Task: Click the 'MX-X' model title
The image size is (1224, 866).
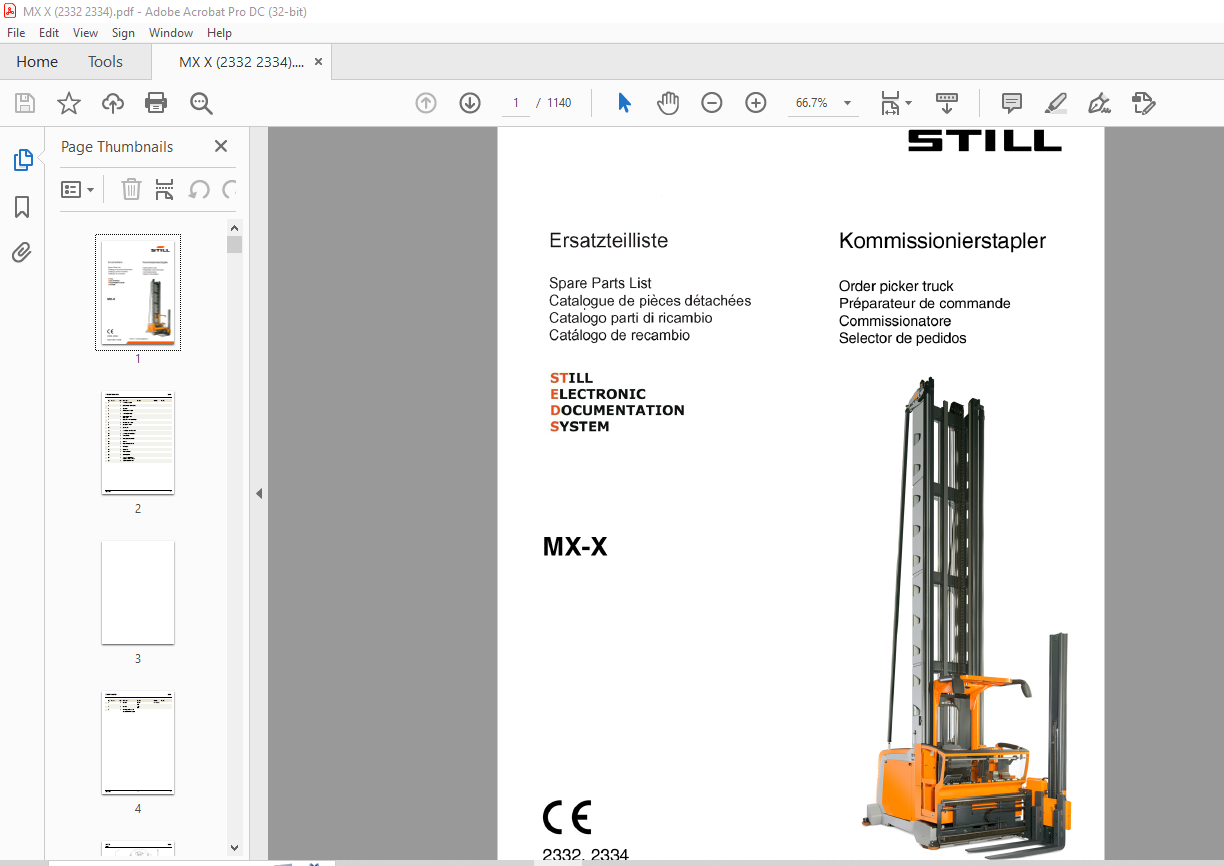Action: [575, 547]
